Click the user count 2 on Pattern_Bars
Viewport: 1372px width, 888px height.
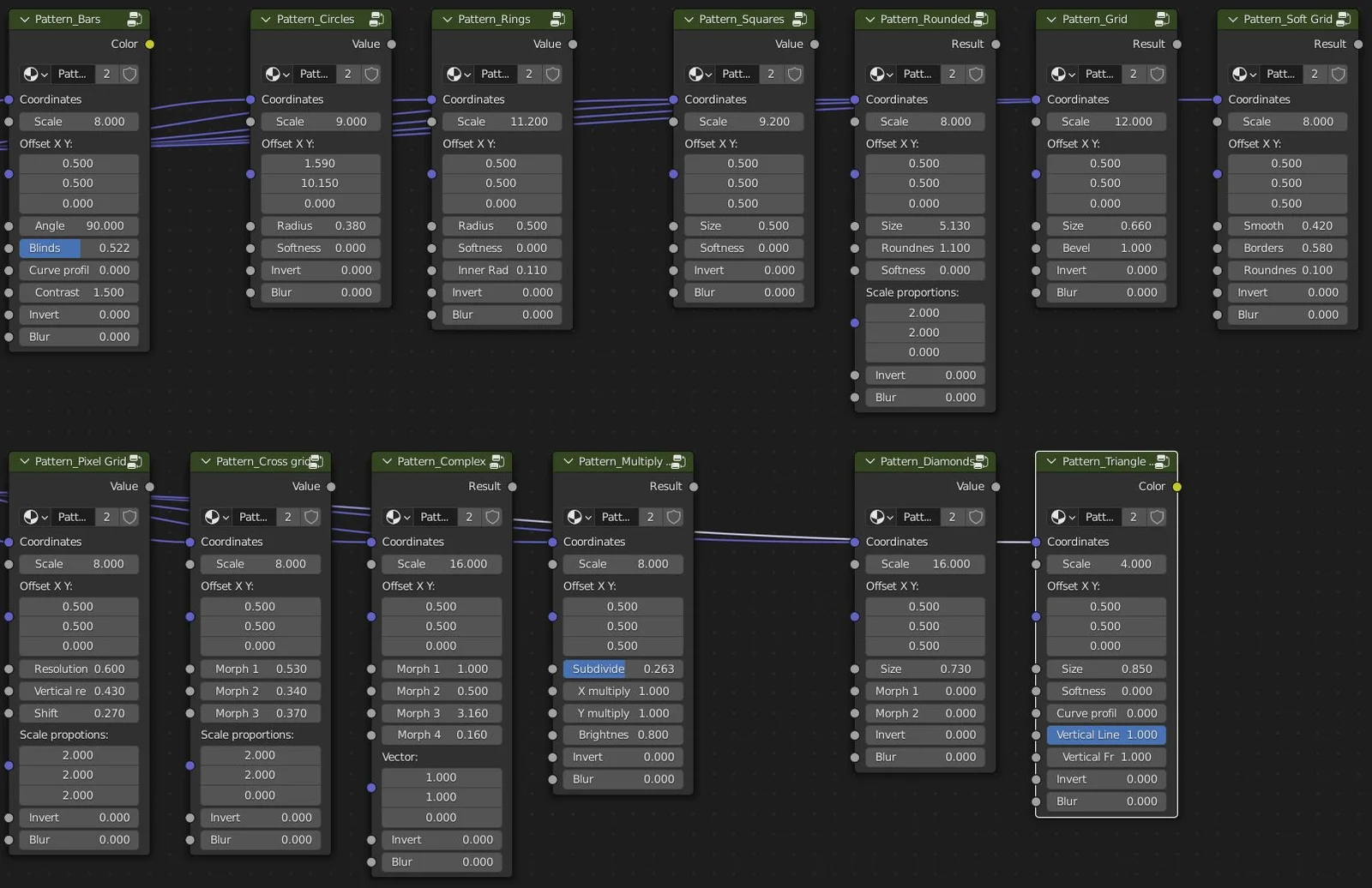point(106,75)
